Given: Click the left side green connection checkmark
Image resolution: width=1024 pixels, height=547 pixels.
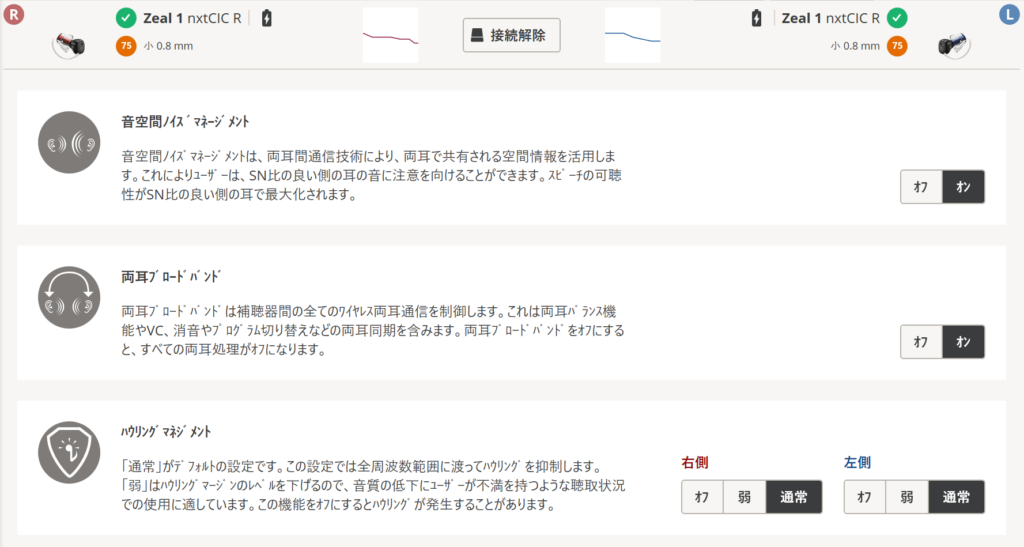Looking at the screenshot, I should (897, 18).
